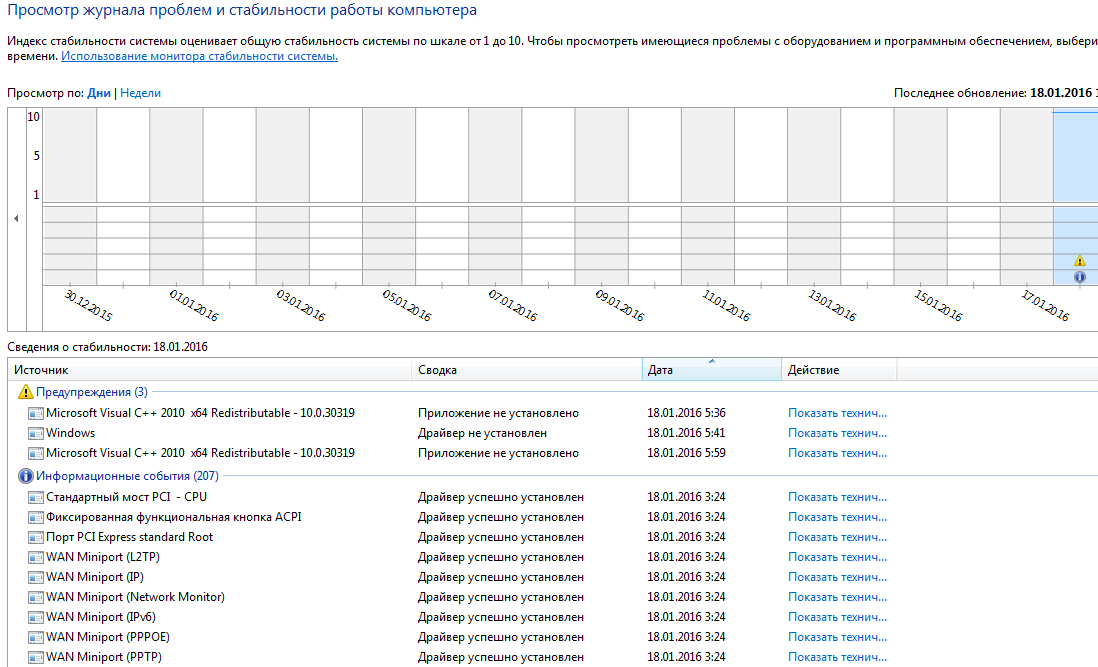Open Использование монитора стабильности системы link

[x=199, y=57]
